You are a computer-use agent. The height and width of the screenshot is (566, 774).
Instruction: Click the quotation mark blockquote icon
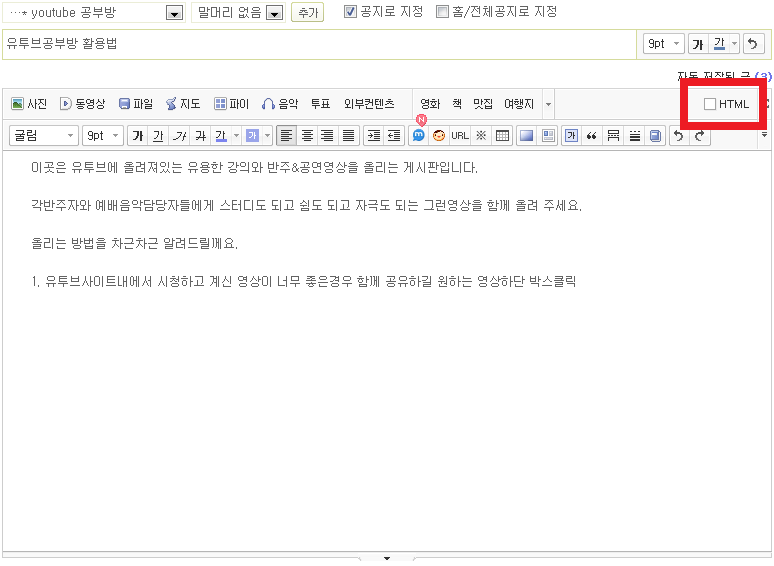tap(591, 136)
